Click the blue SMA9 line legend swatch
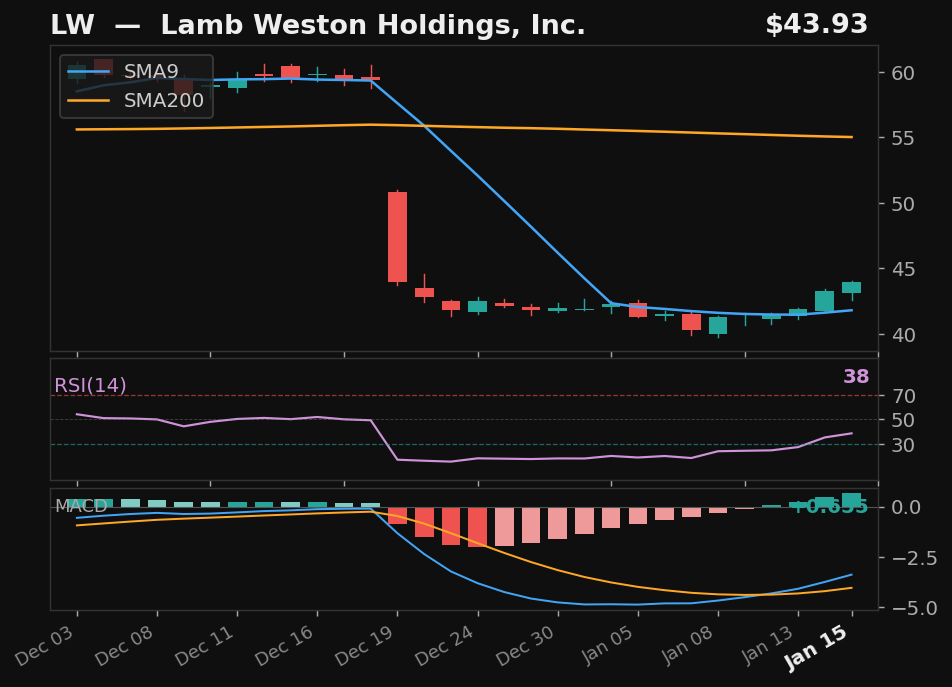Viewport: 952px width, 687px height. pyautogui.click(x=89, y=72)
